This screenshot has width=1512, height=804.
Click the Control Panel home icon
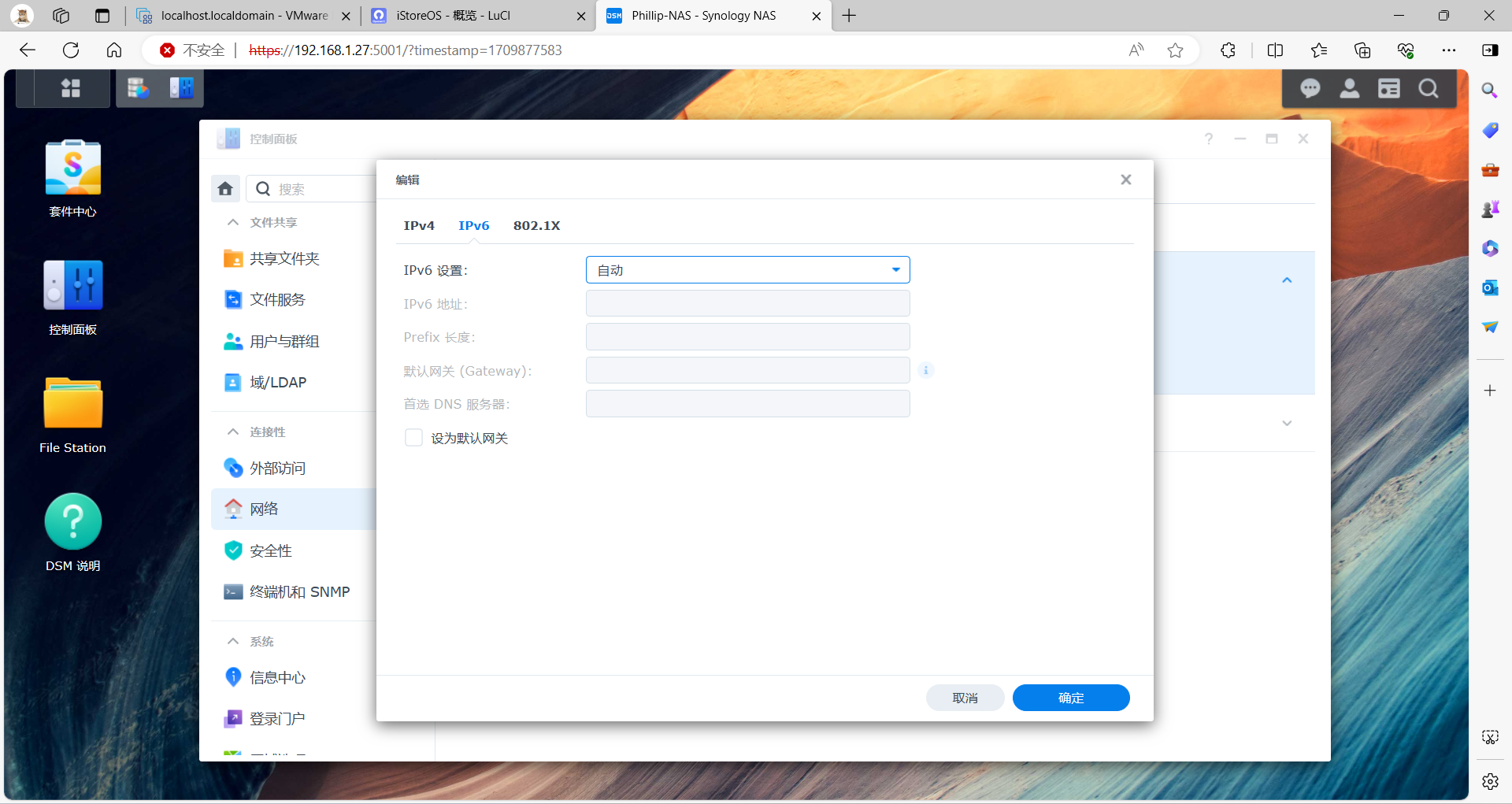coord(225,189)
